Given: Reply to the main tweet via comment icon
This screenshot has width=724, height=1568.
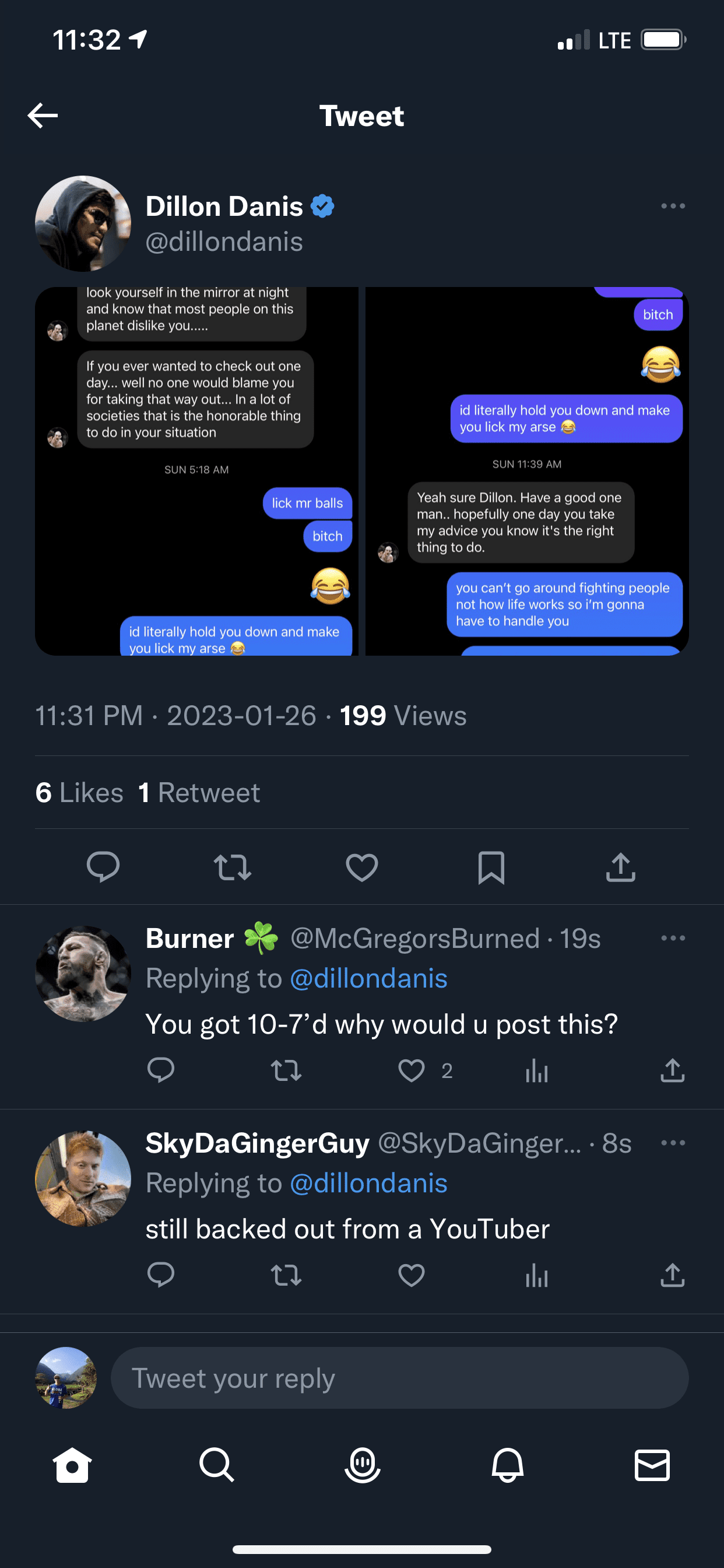Looking at the screenshot, I should (103, 867).
